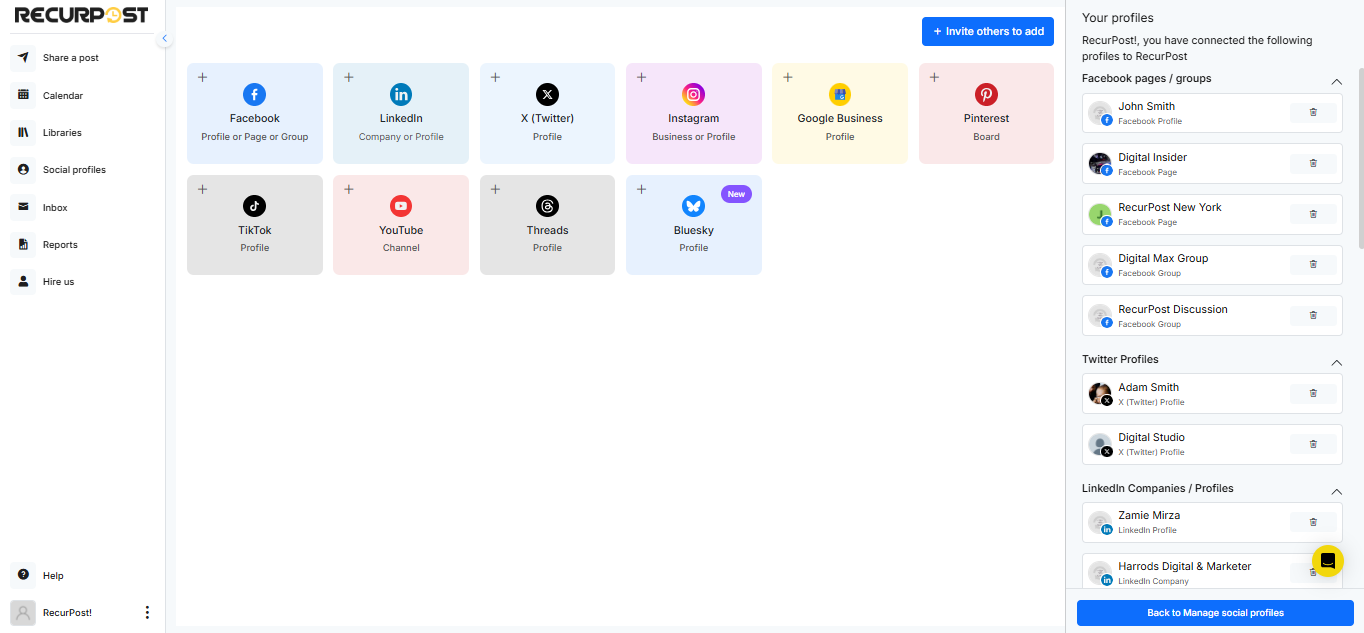Select the Harrods Digital & Marketer entry

click(x=1212, y=572)
